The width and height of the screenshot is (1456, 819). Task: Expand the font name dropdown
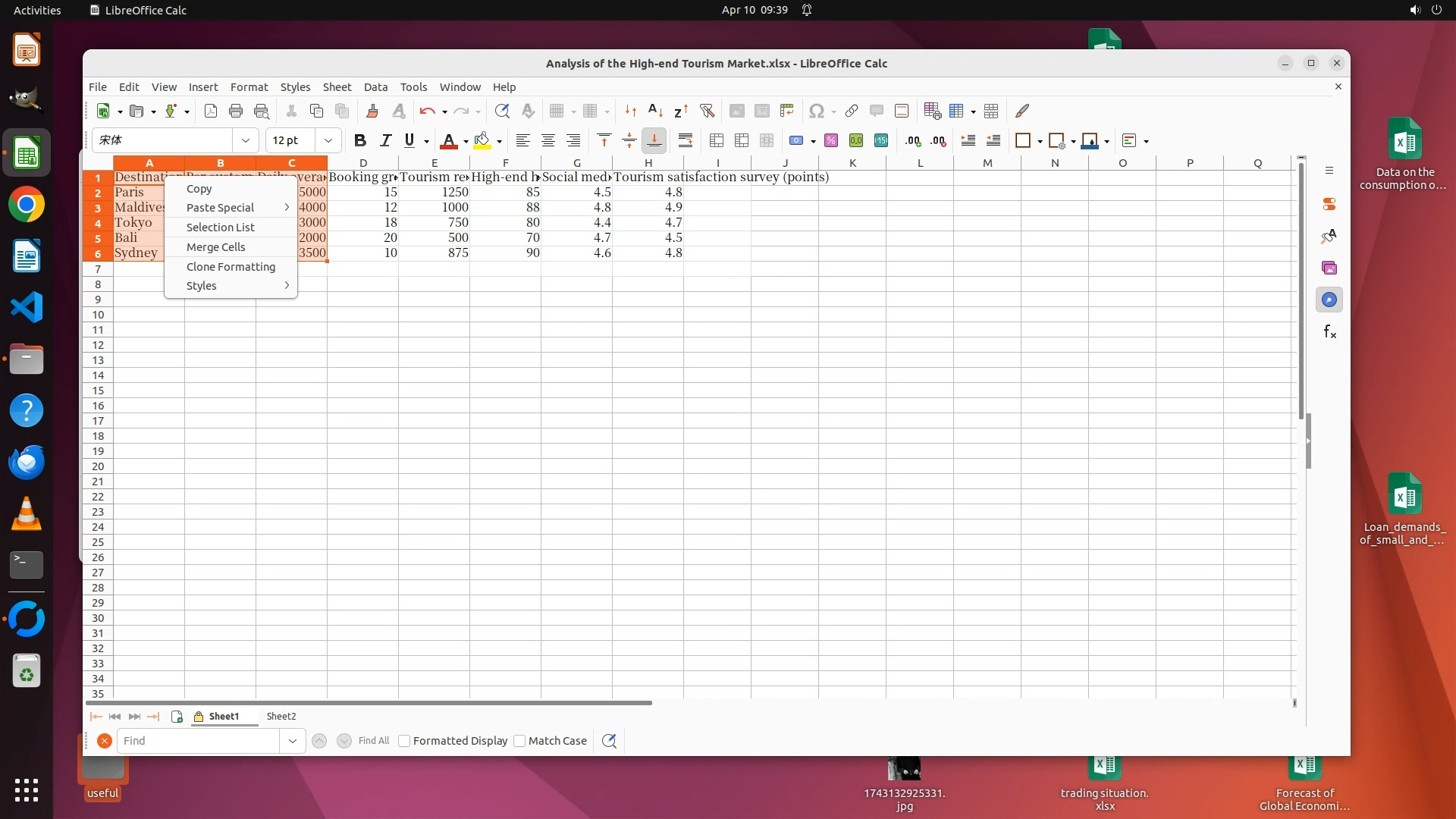click(x=245, y=140)
